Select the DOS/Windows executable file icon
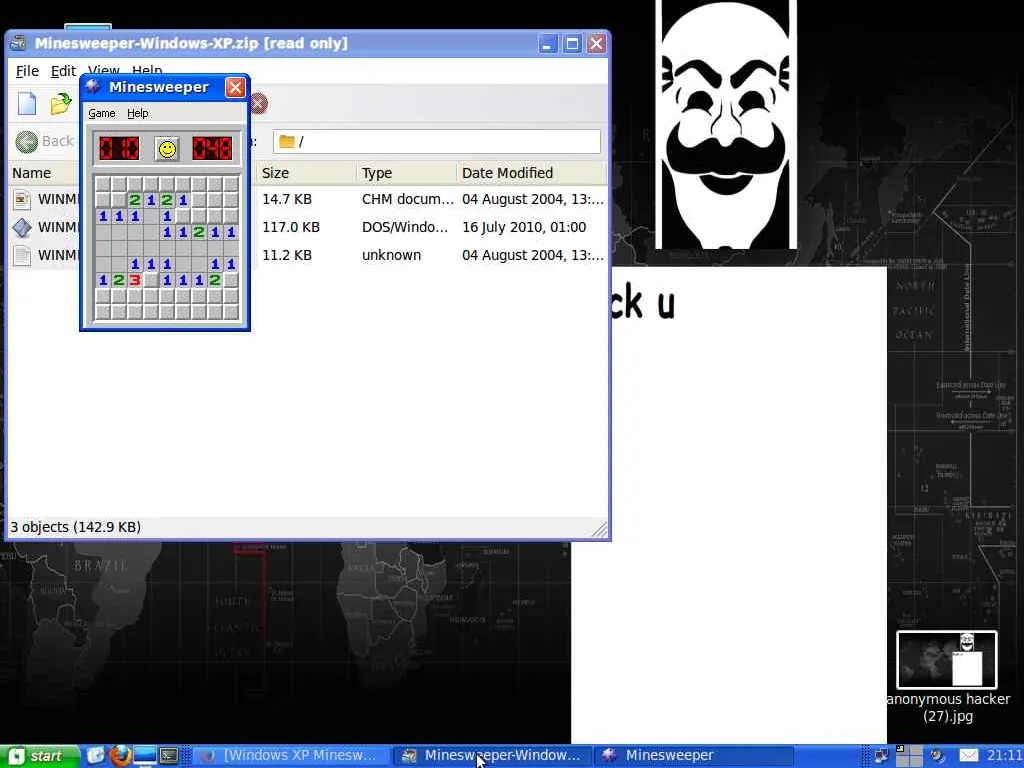Screen dimensions: 1024x768 point(22,227)
